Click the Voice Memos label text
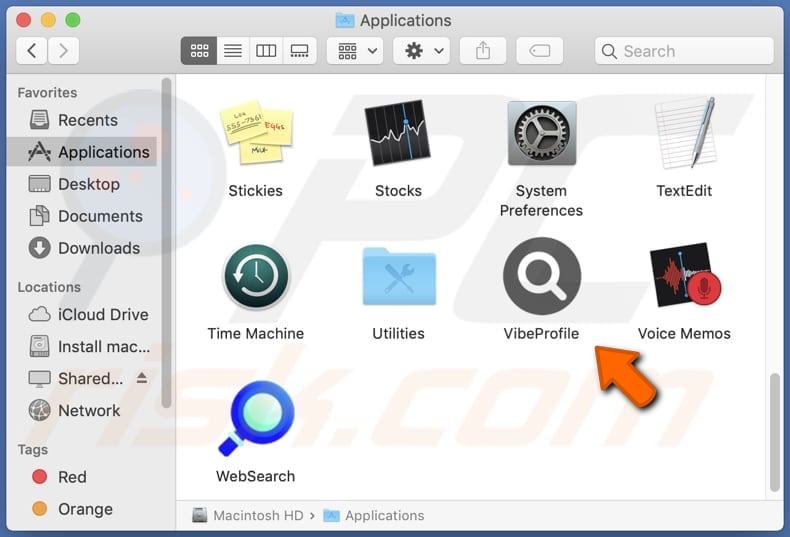 click(x=684, y=333)
